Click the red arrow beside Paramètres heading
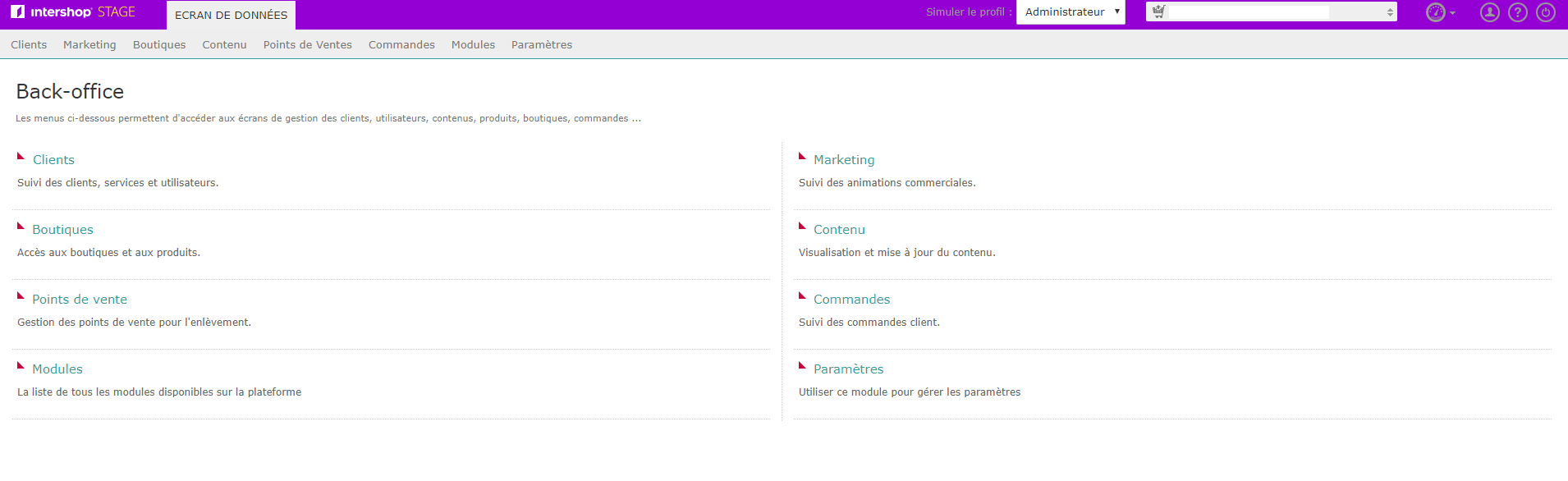The image size is (1568, 481). [802, 365]
